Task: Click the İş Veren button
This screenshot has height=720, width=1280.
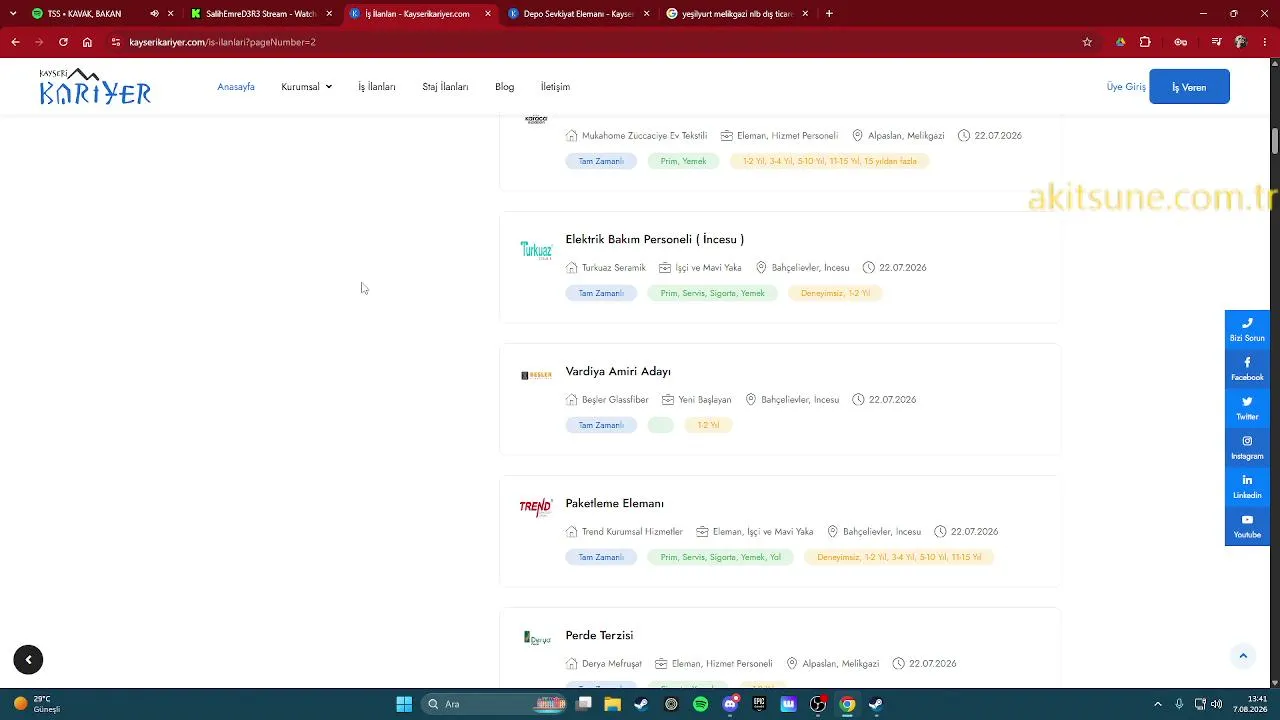Action: (1189, 87)
